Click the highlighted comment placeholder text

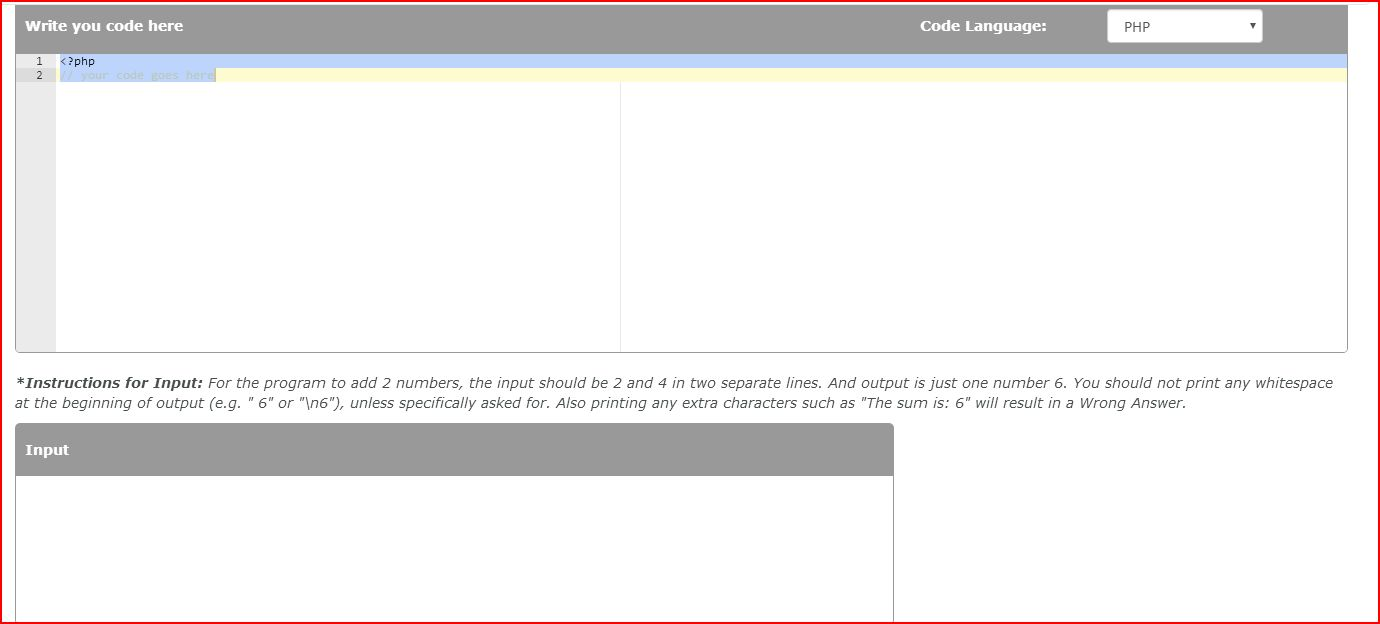point(135,75)
